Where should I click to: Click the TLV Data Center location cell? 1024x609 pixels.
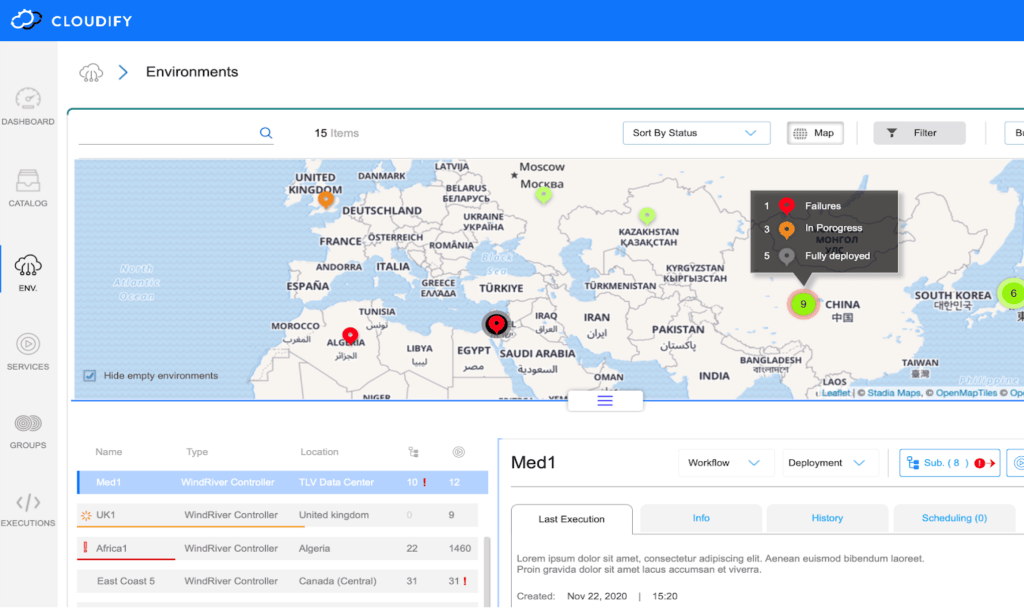click(x=336, y=482)
